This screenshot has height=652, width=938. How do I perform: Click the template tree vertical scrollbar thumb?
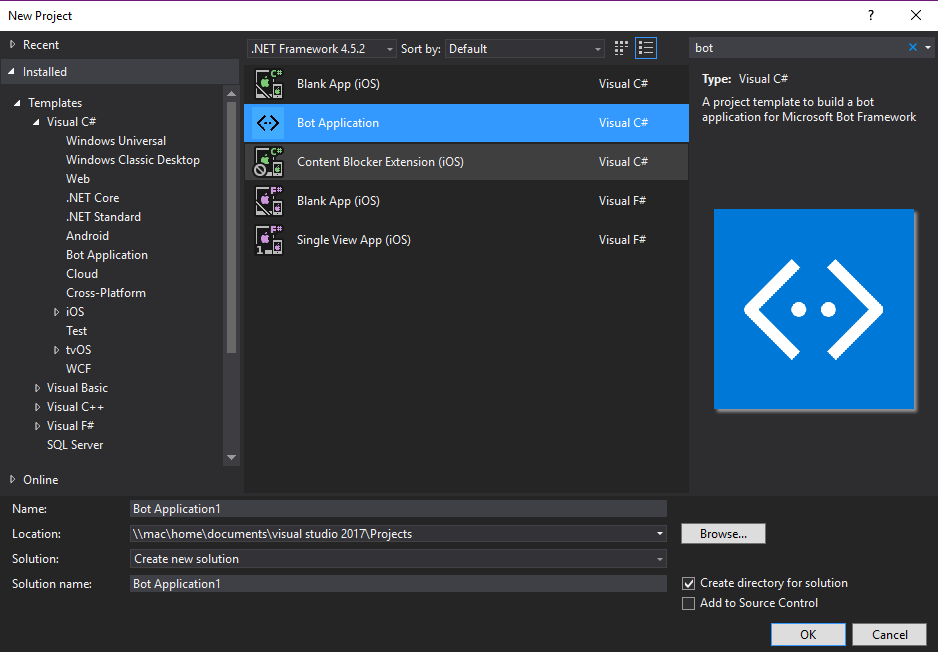(x=232, y=227)
